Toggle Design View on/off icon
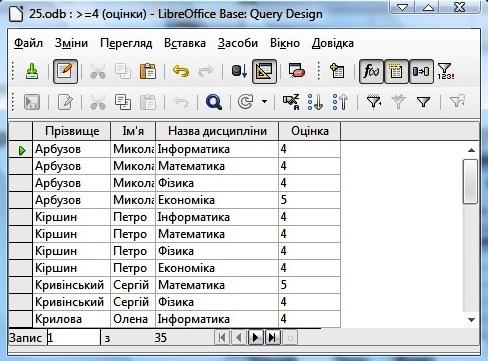This screenshot has height=361, width=488. [x=264, y=71]
